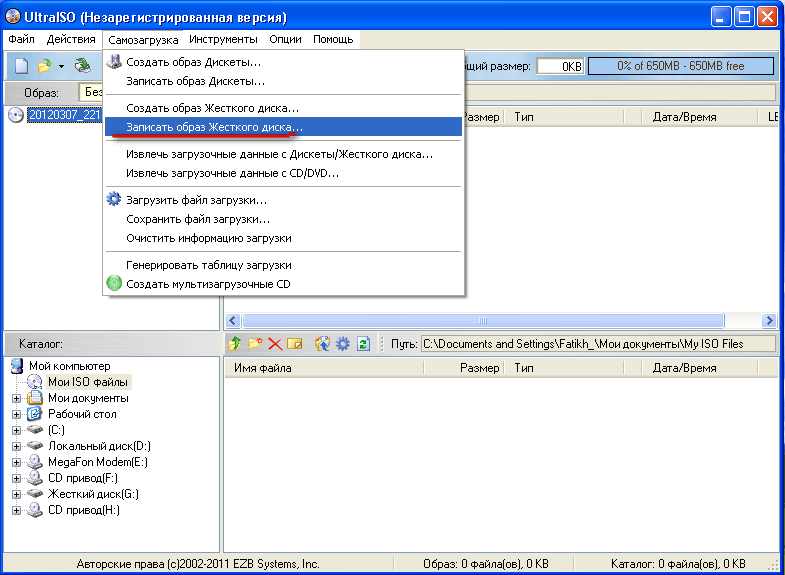Click the Open image folder icon
The image size is (785, 575).
pos(45,66)
